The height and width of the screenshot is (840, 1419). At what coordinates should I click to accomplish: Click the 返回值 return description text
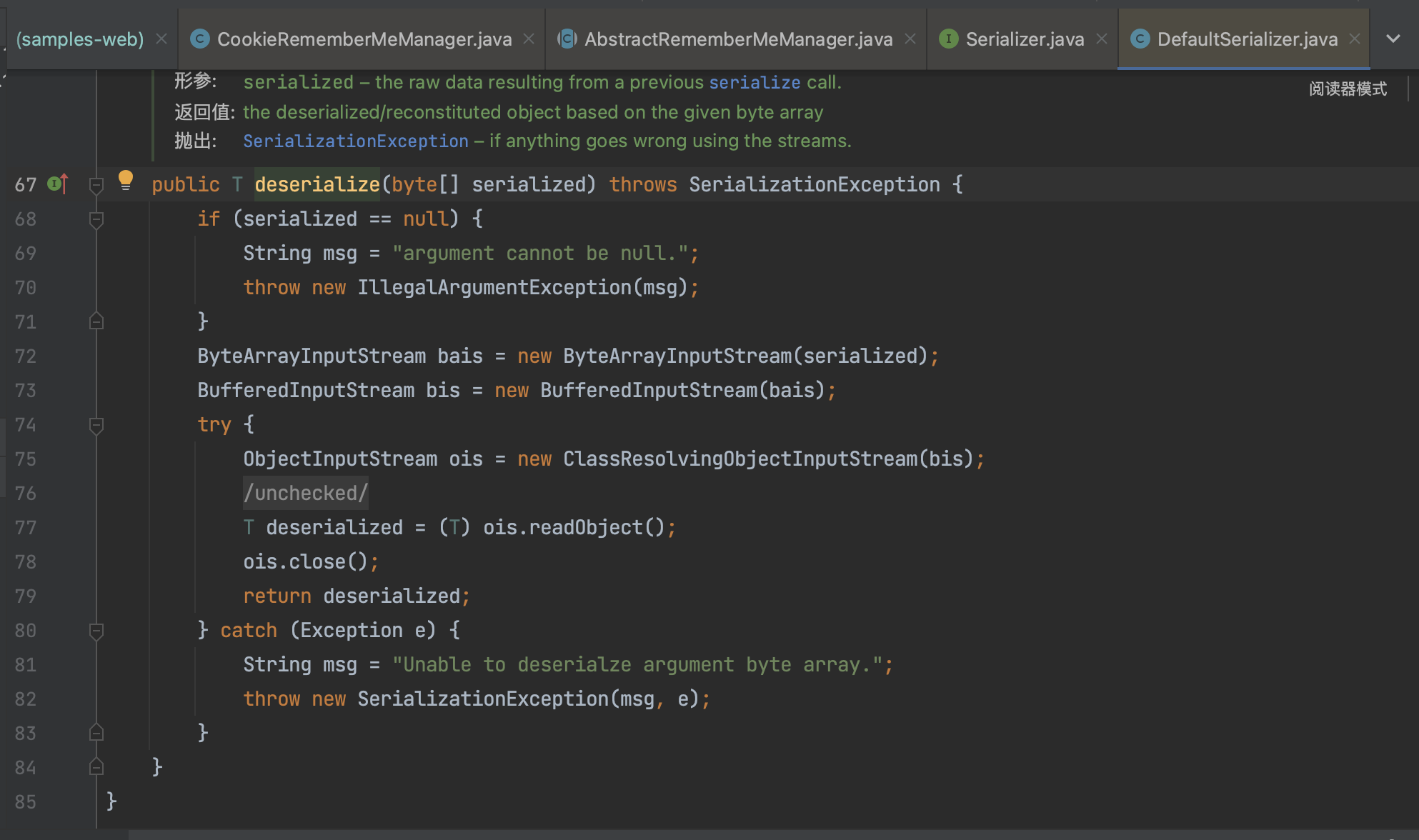pyautogui.click(x=533, y=112)
